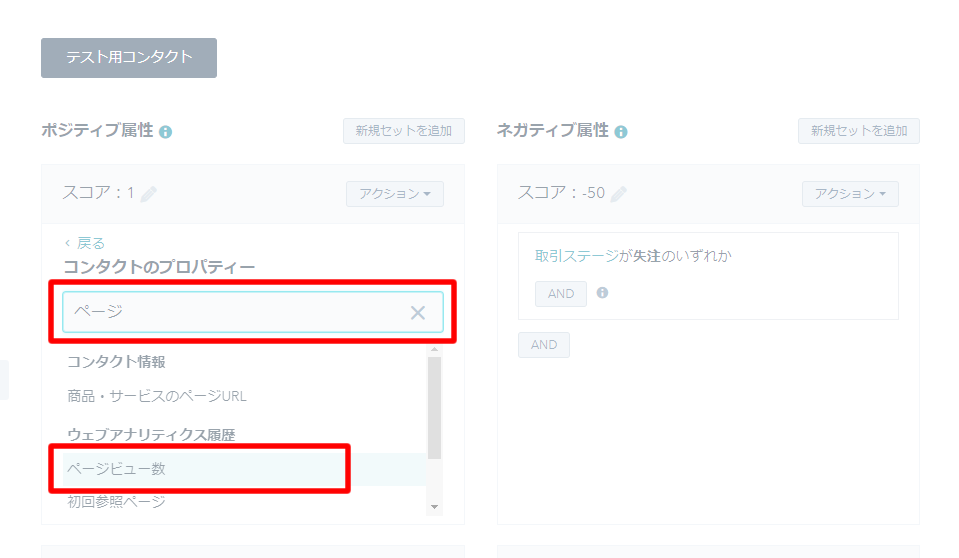Click ウェブアナリティクス履歴 category header

pos(151,434)
